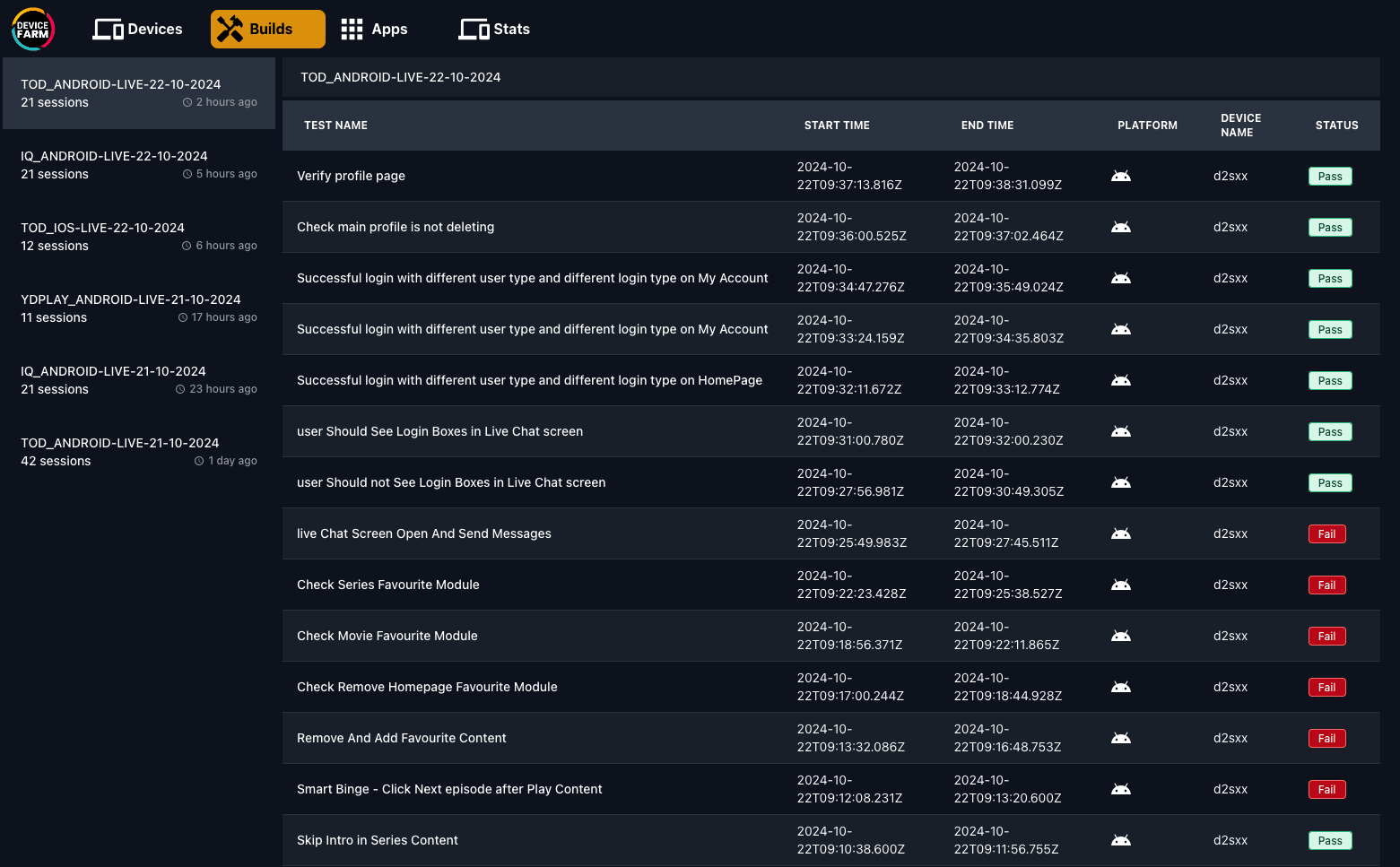Click Android icon in Remove And Add Favourite row
Viewport: 1400px width, 867px height.
pos(1121,738)
